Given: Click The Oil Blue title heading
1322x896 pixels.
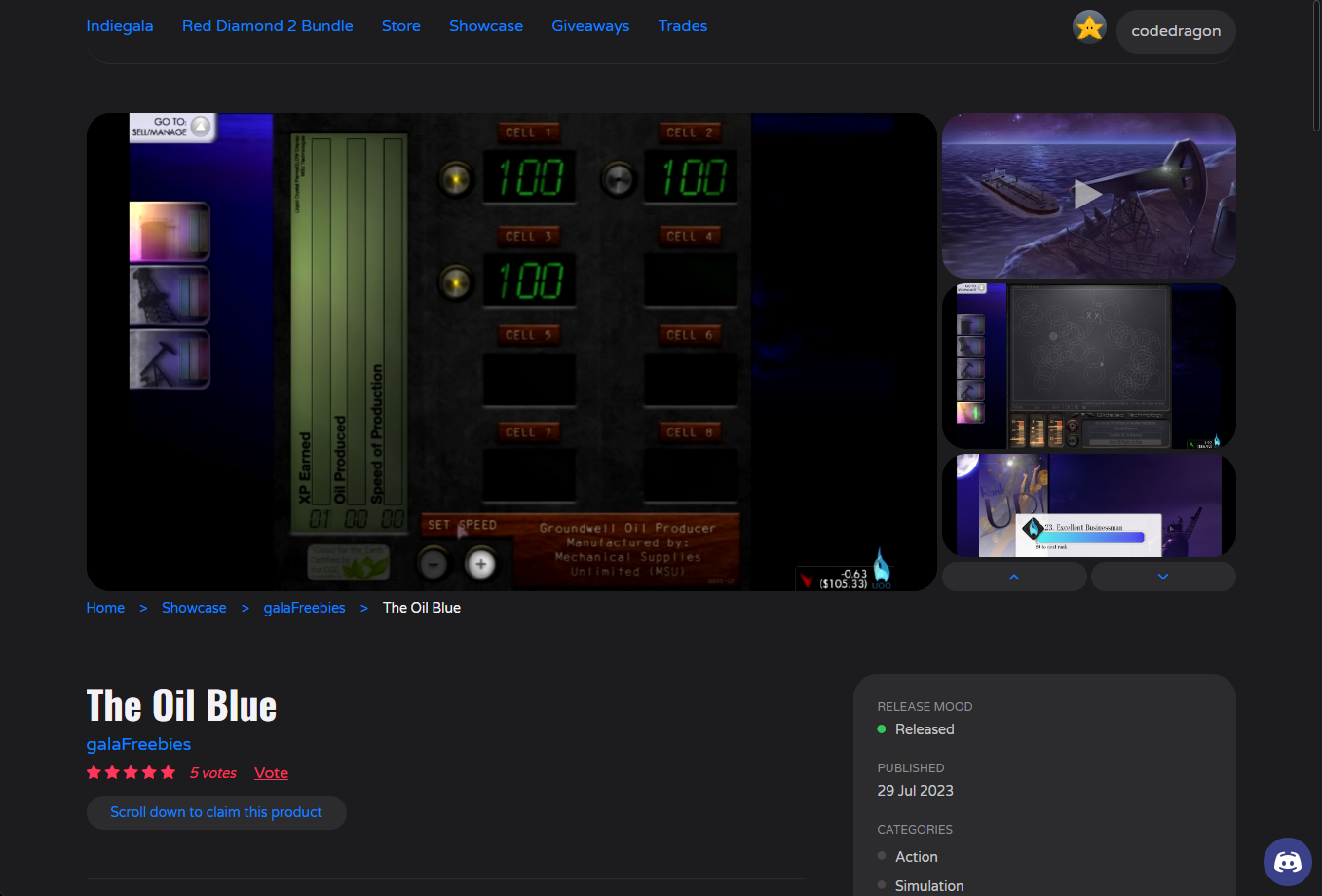Looking at the screenshot, I should (x=181, y=705).
